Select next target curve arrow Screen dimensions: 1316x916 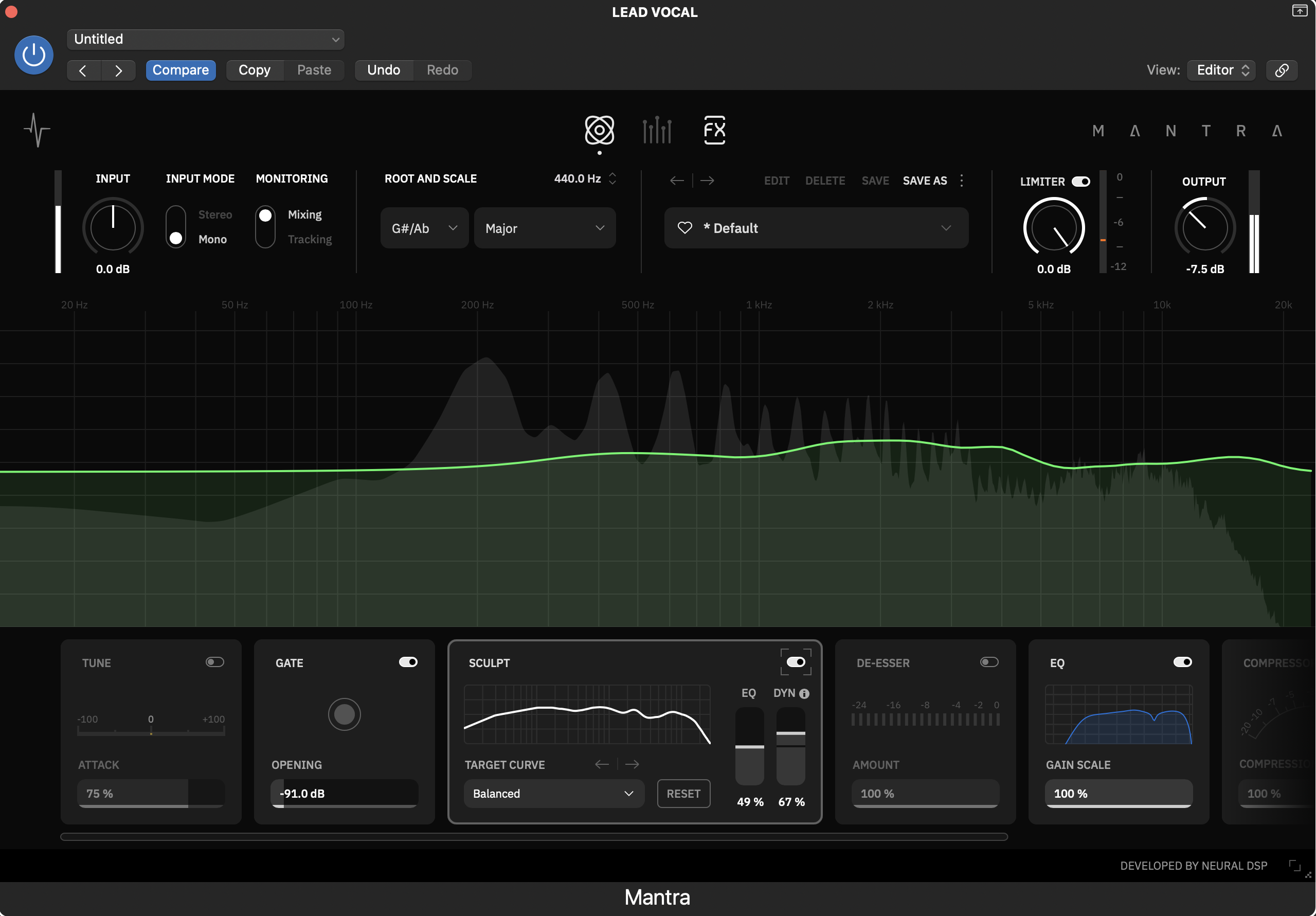coord(632,764)
